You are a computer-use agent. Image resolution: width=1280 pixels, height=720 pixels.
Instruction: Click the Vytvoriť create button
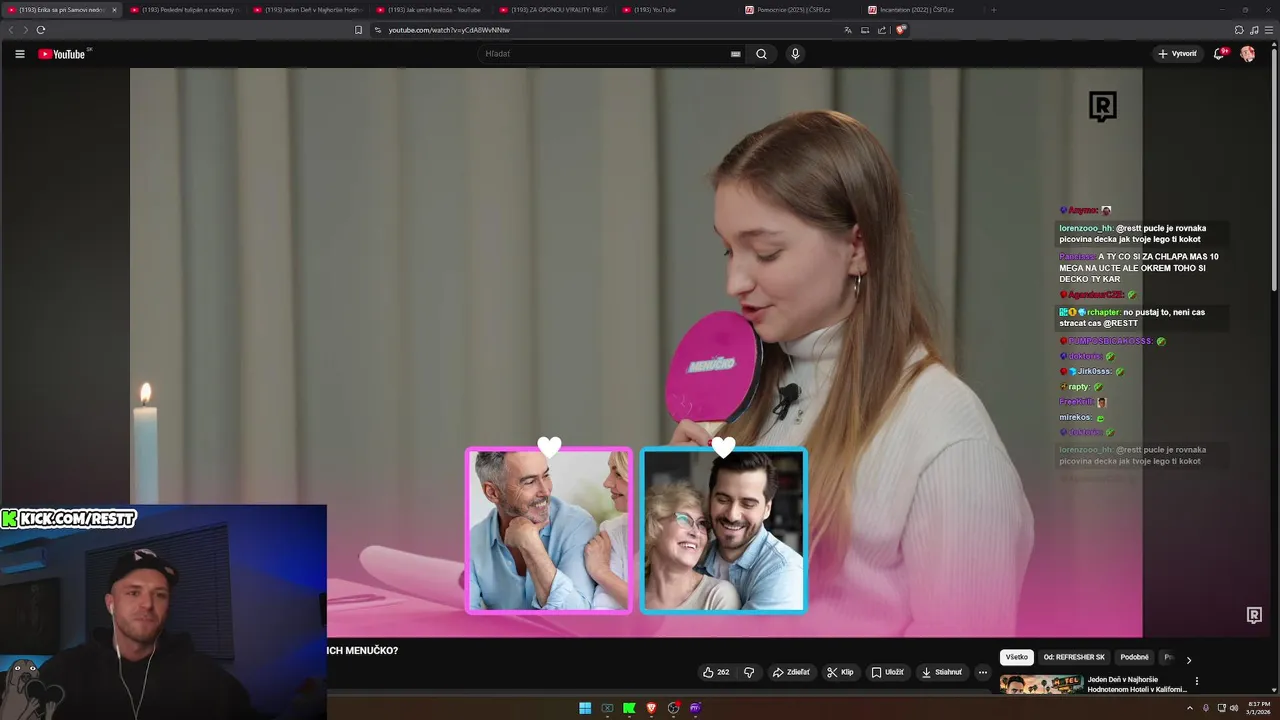click(1177, 54)
